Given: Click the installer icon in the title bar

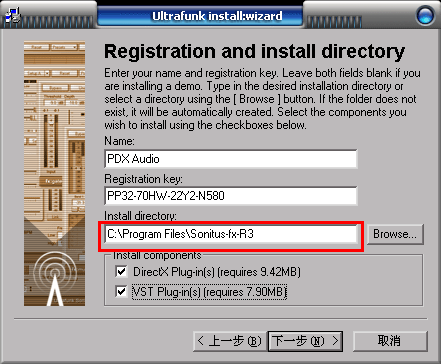Looking at the screenshot, I should 13,16.
